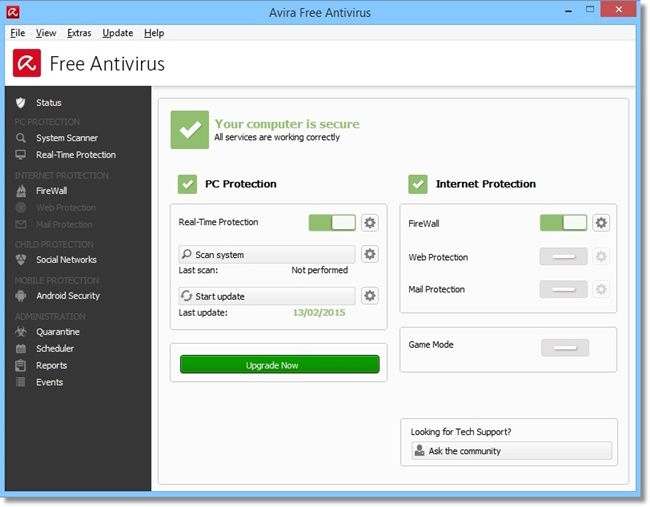Open Real-Time Protection in sidebar
650x507 pixels.
(x=76, y=155)
